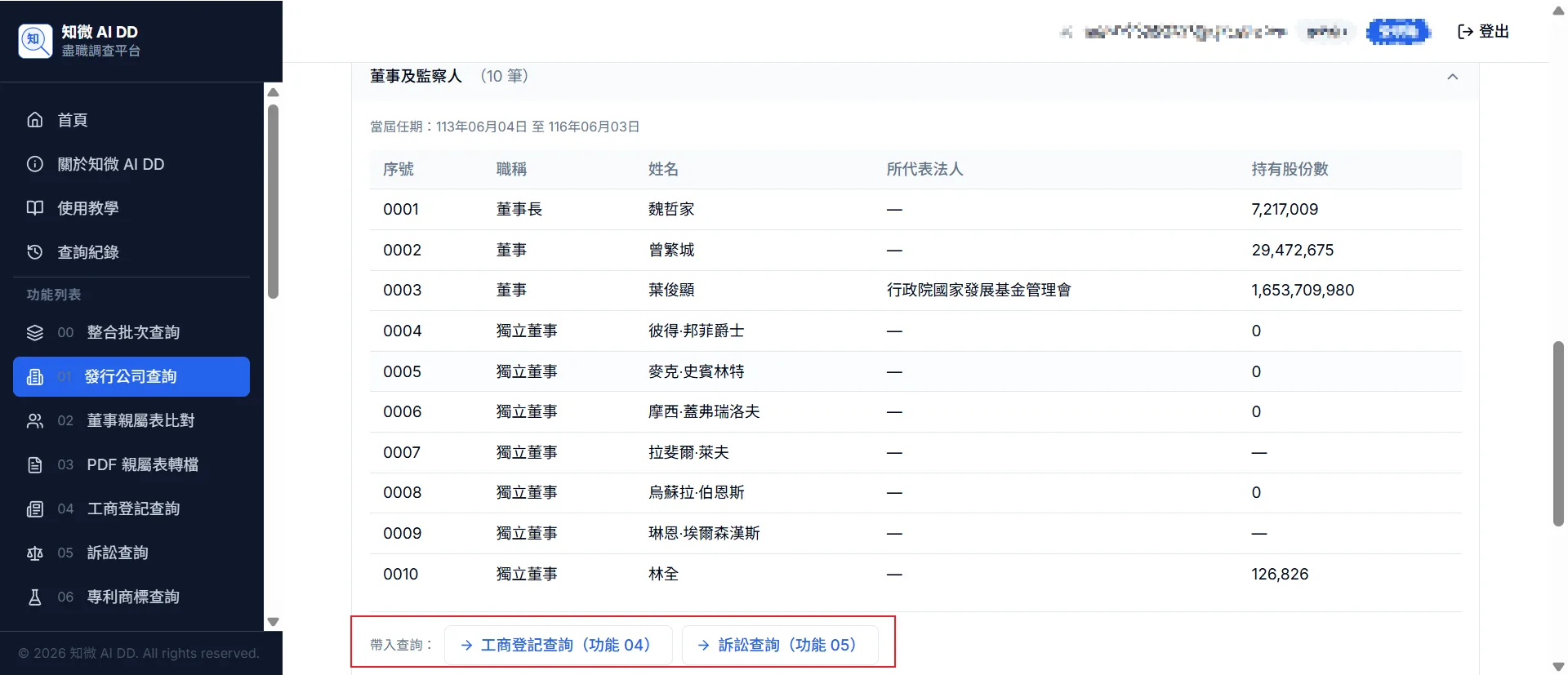1568x675 pixels.
Task: Click shares value 1,653,709,980
Action: [x=1303, y=290]
